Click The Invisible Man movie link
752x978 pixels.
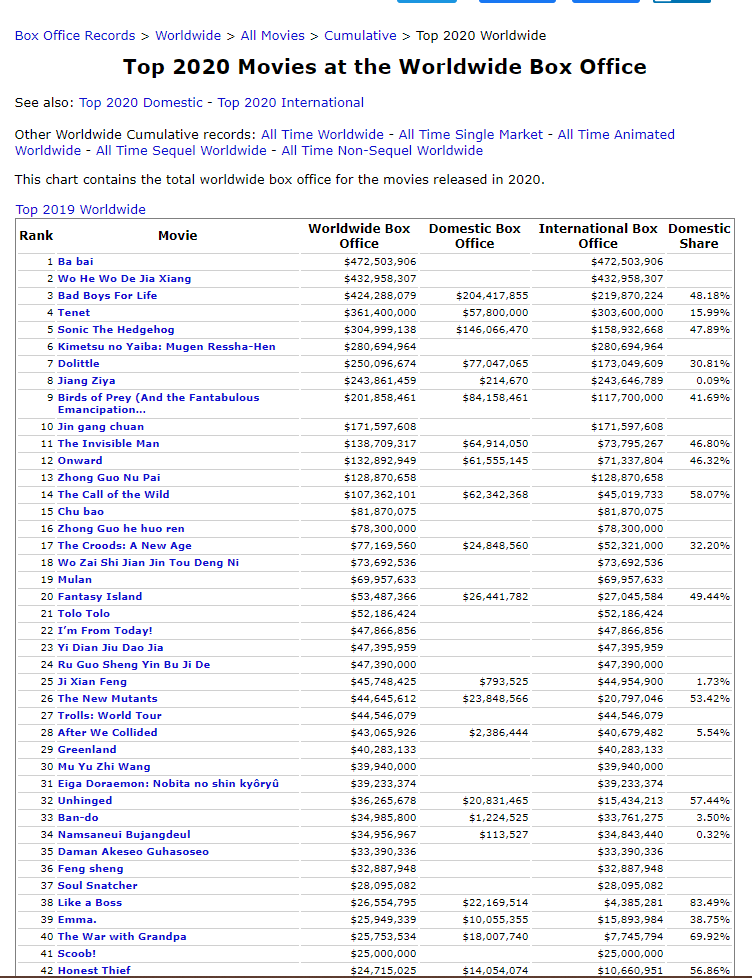108,443
